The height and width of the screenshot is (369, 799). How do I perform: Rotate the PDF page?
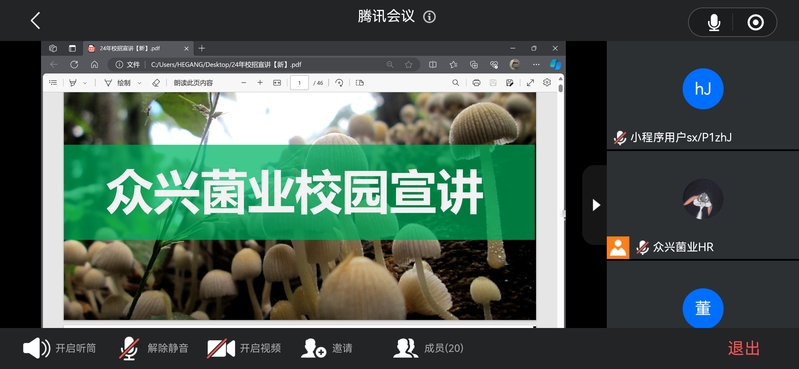point(339,83)
